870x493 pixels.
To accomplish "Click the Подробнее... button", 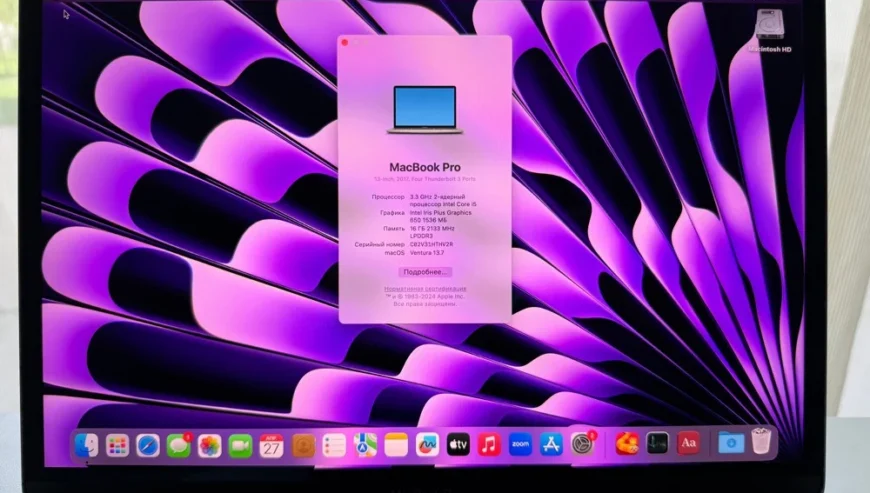I will [425, 272].
